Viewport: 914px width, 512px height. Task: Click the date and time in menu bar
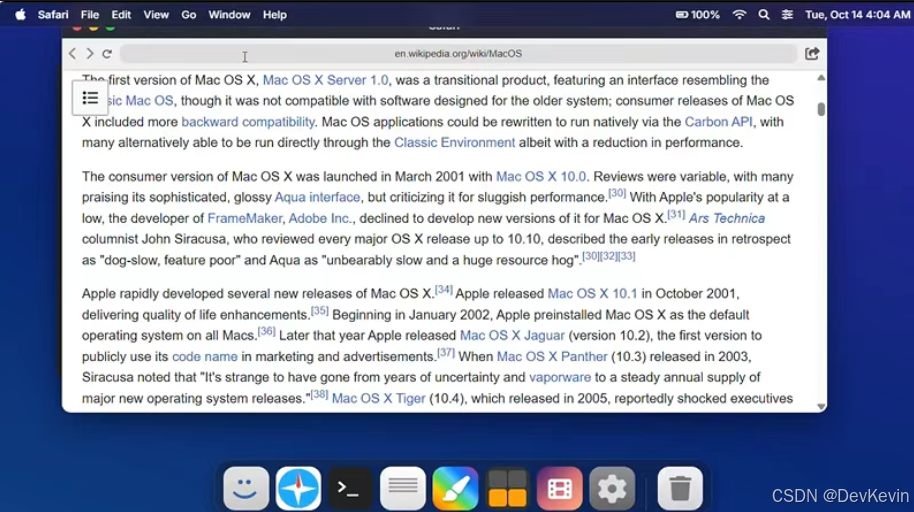(857, 15)
